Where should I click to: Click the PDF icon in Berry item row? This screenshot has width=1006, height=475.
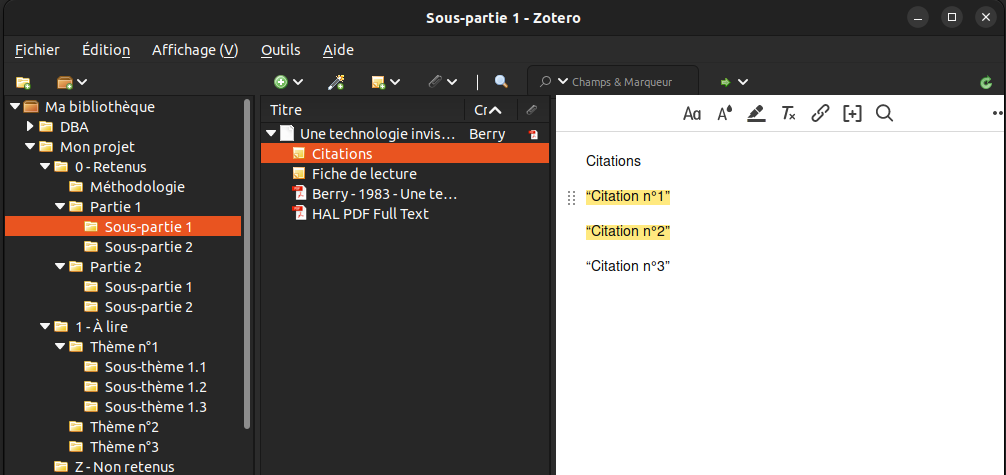pos(533,135)
